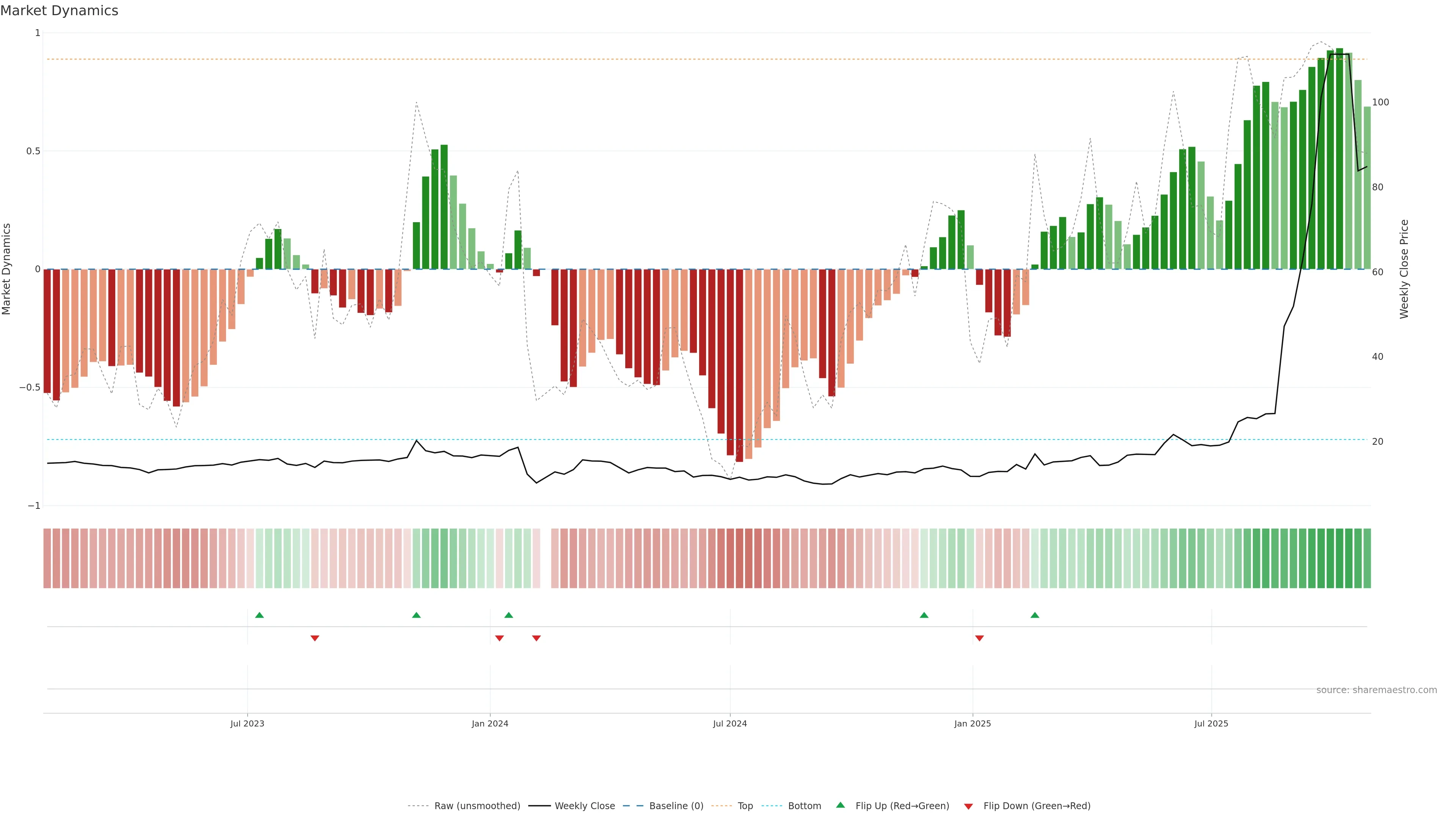Click the Jan 2025 x-axis label

(x=972, y=723)
